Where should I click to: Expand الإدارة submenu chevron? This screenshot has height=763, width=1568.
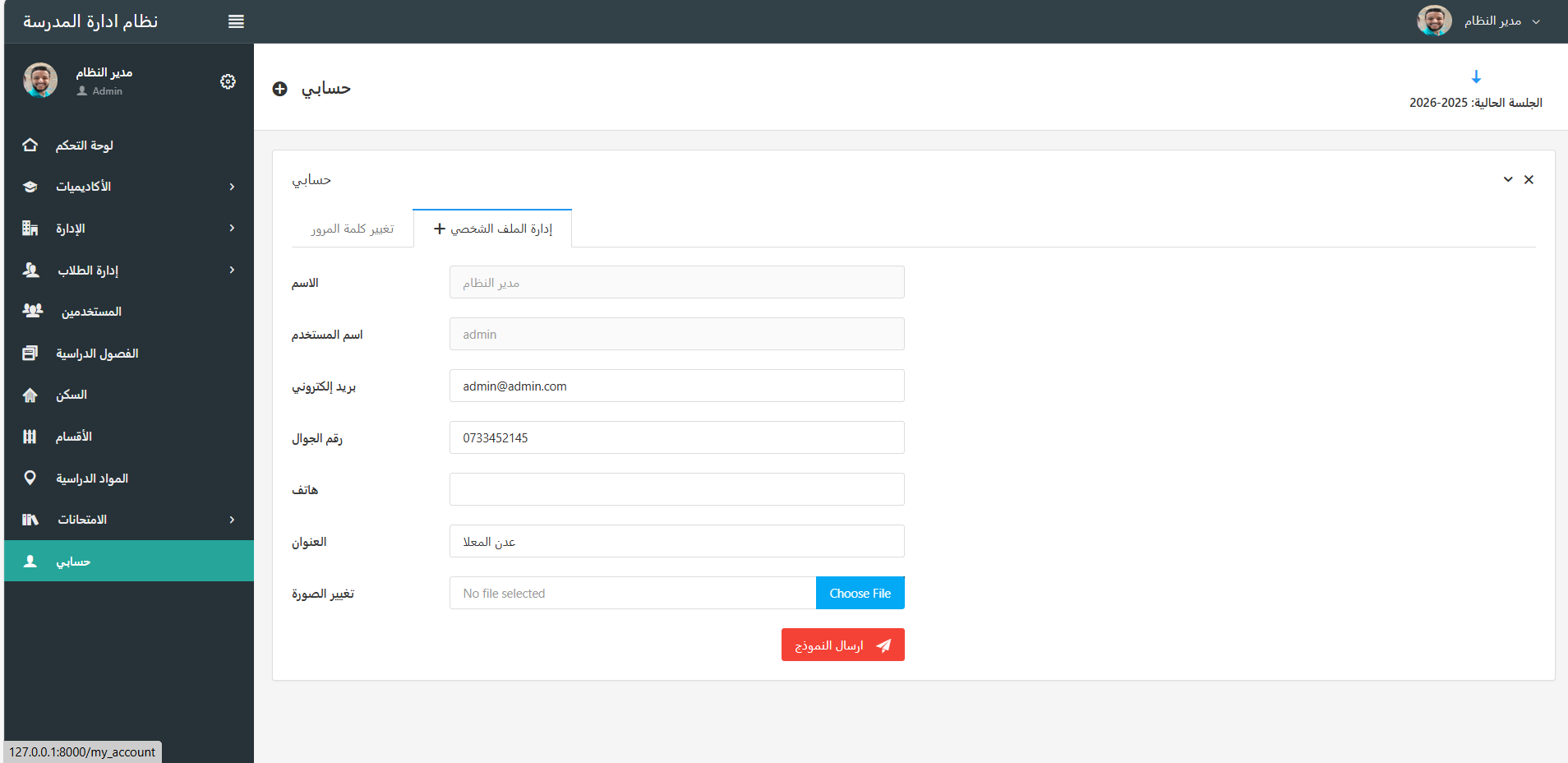point(232,228)
